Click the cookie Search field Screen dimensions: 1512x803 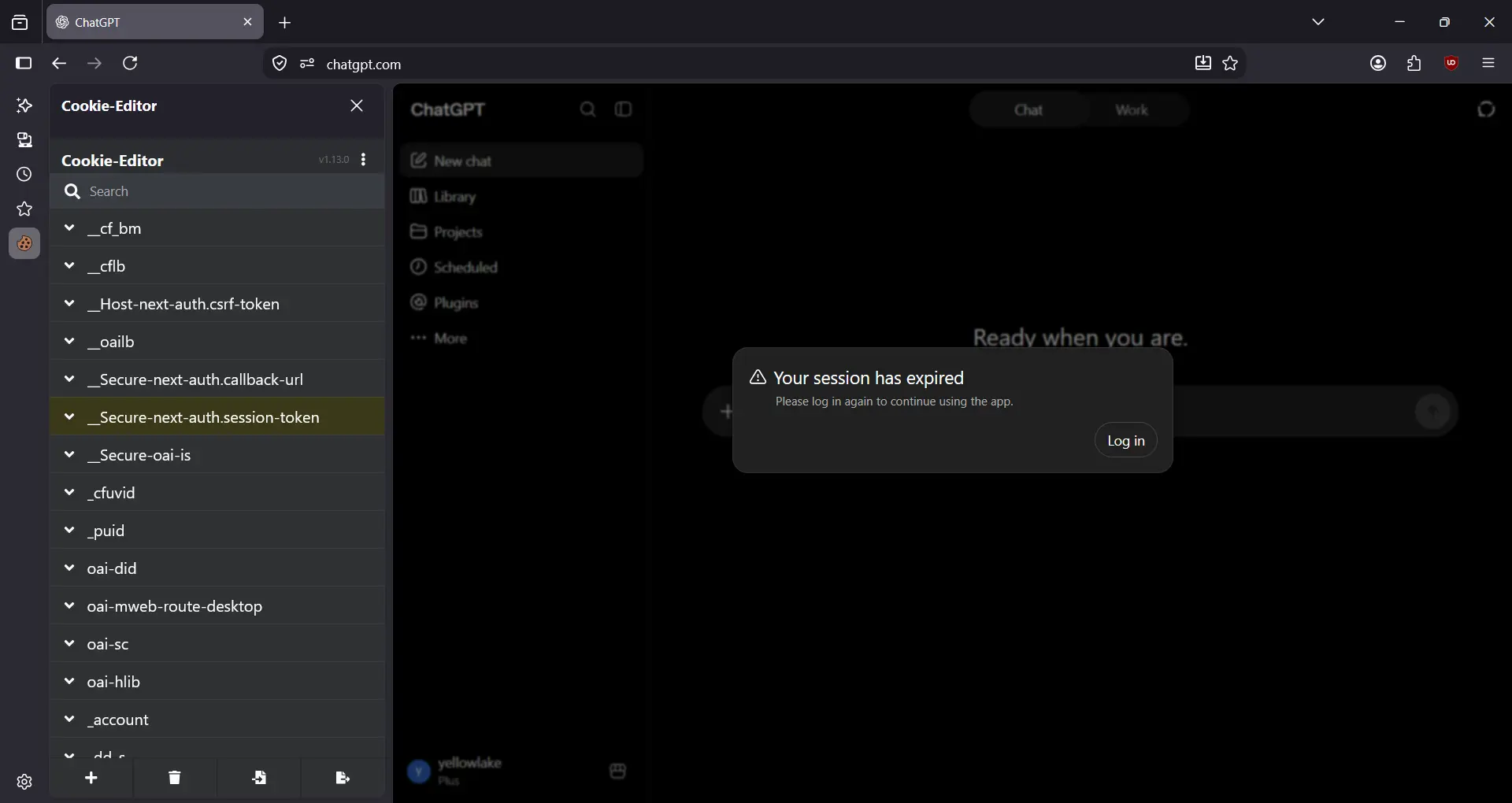coord(217,191)
